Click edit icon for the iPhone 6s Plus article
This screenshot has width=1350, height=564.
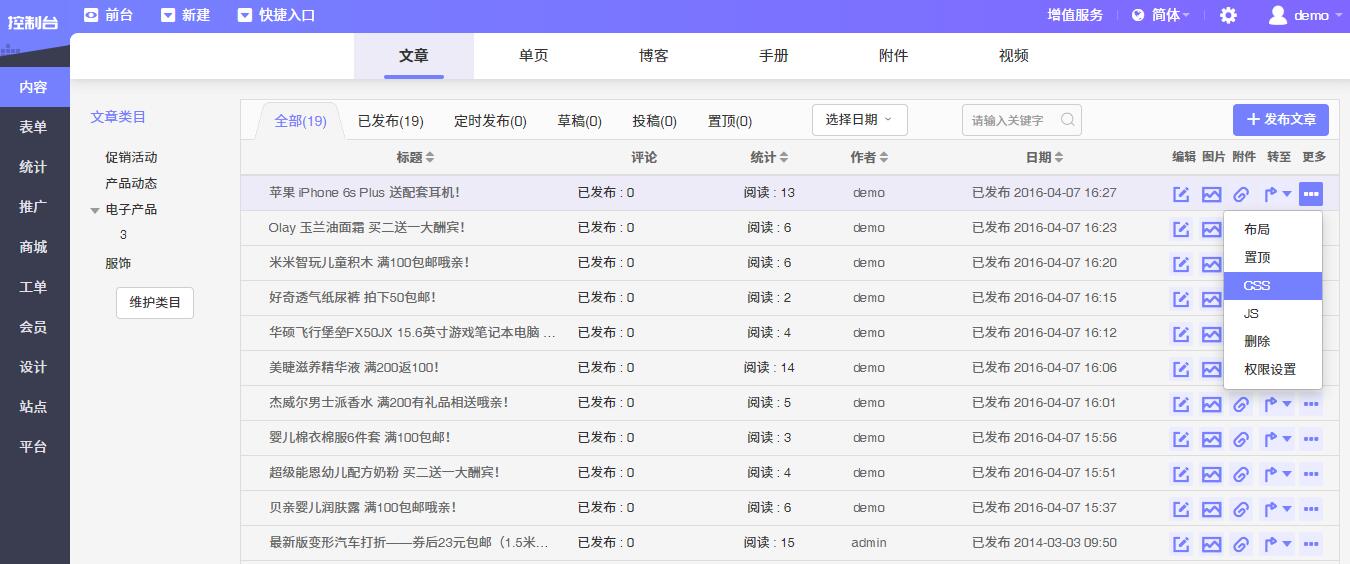[1181, 194]
